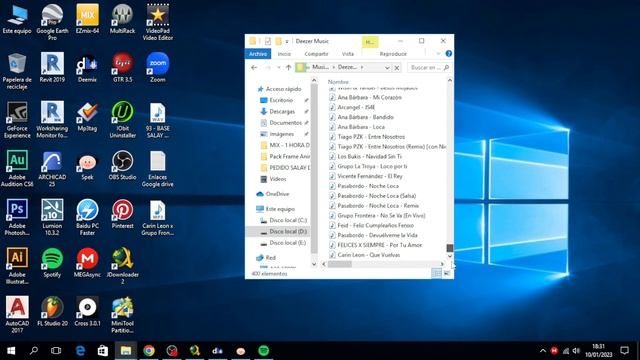This screenshot has height=360, width=640.
Task: Select the Adobe Illustrator desktop icon
Action: [x=17, y=266]
